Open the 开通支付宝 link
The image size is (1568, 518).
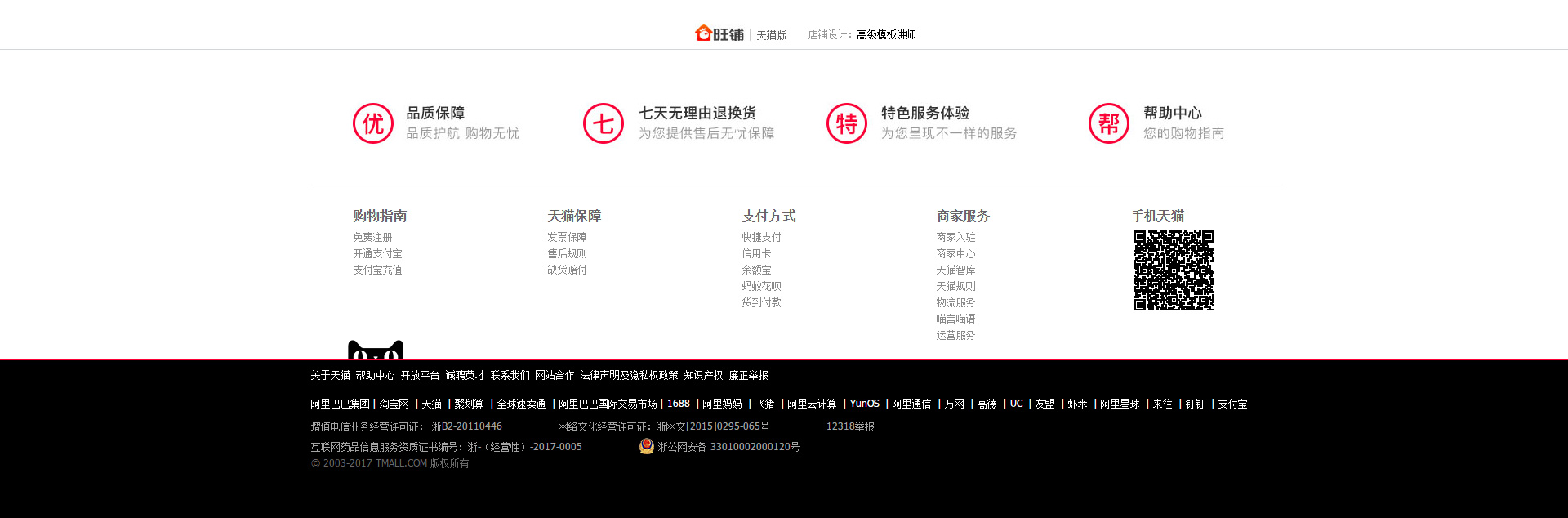pos(377,253)
